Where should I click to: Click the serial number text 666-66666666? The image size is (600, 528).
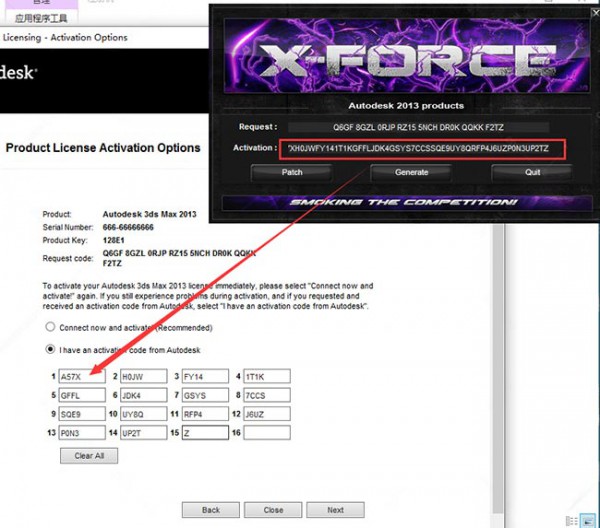[x=128, y=227]
